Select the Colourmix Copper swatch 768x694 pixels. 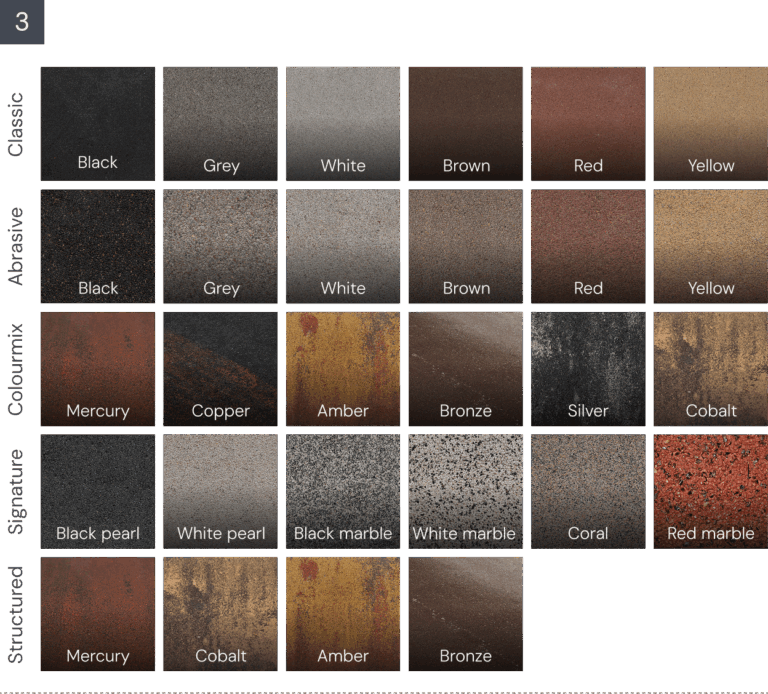(220, 369)
